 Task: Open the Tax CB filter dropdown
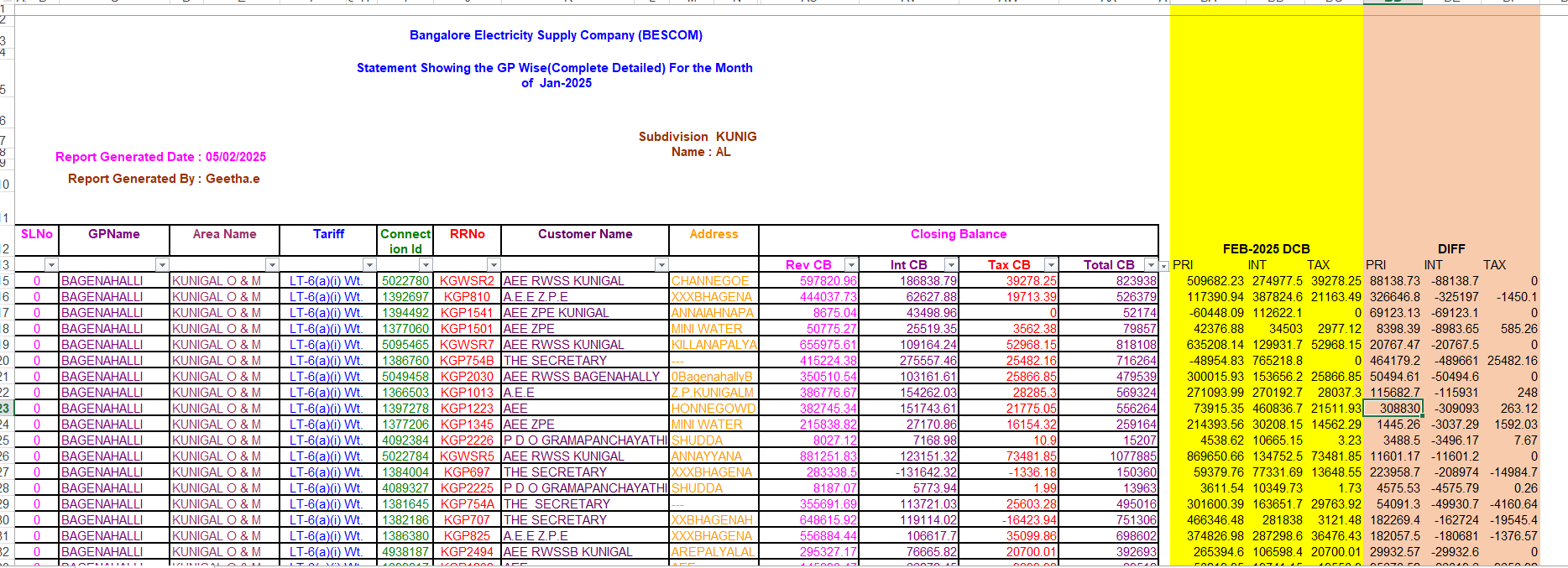tap(1050, 265)
